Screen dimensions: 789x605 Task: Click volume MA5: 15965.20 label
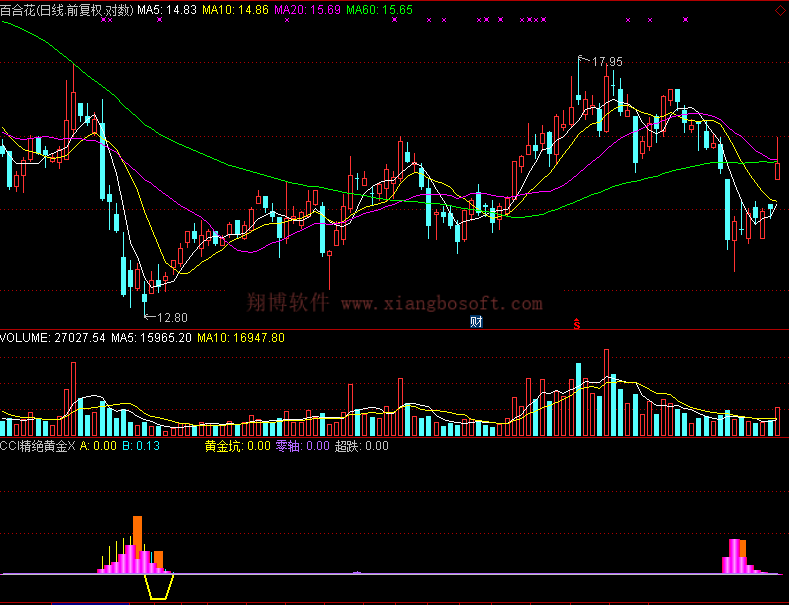point(151,338)
